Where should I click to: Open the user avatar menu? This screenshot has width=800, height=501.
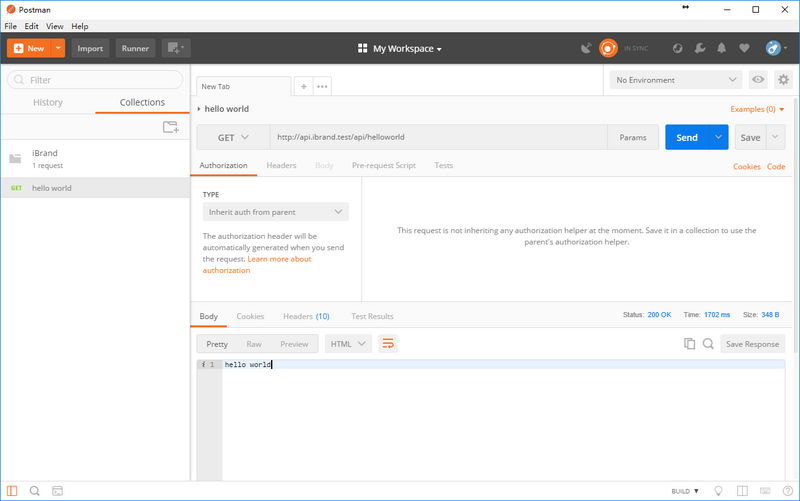click(x=776, y=48)
